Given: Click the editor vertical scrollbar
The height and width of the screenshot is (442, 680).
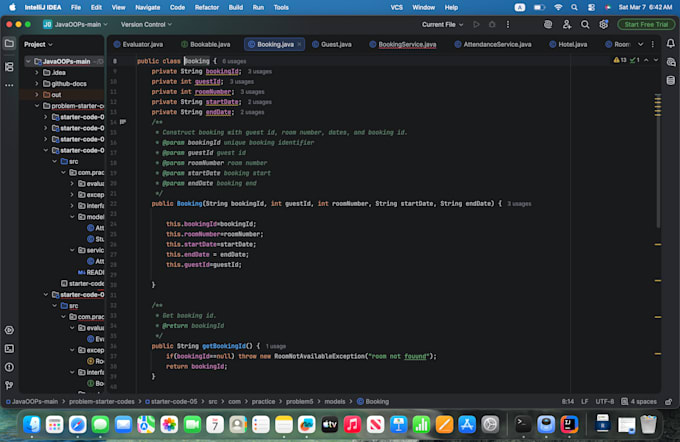Looking at the screenshot, I should point(658,161).
